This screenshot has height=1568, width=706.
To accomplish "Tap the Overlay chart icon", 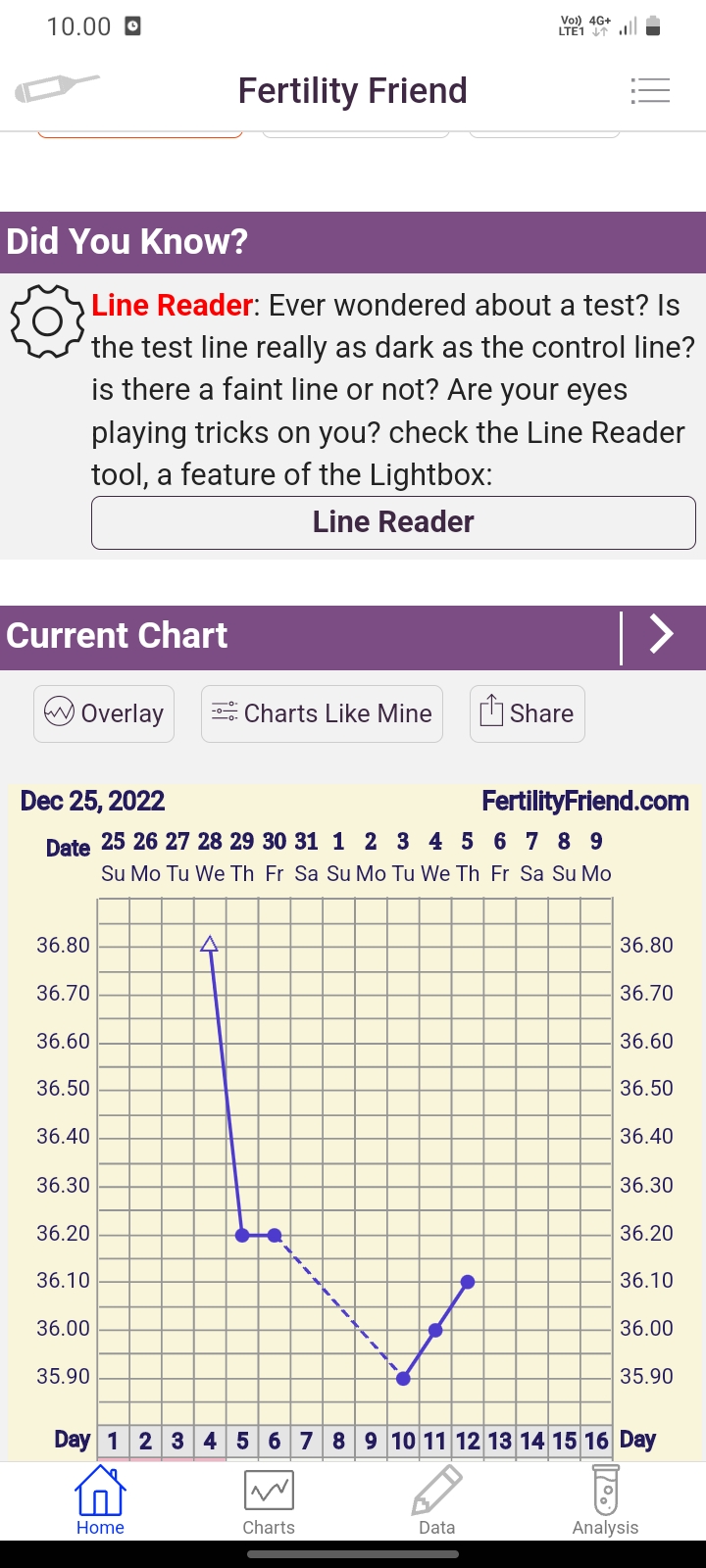I will 59,712.
